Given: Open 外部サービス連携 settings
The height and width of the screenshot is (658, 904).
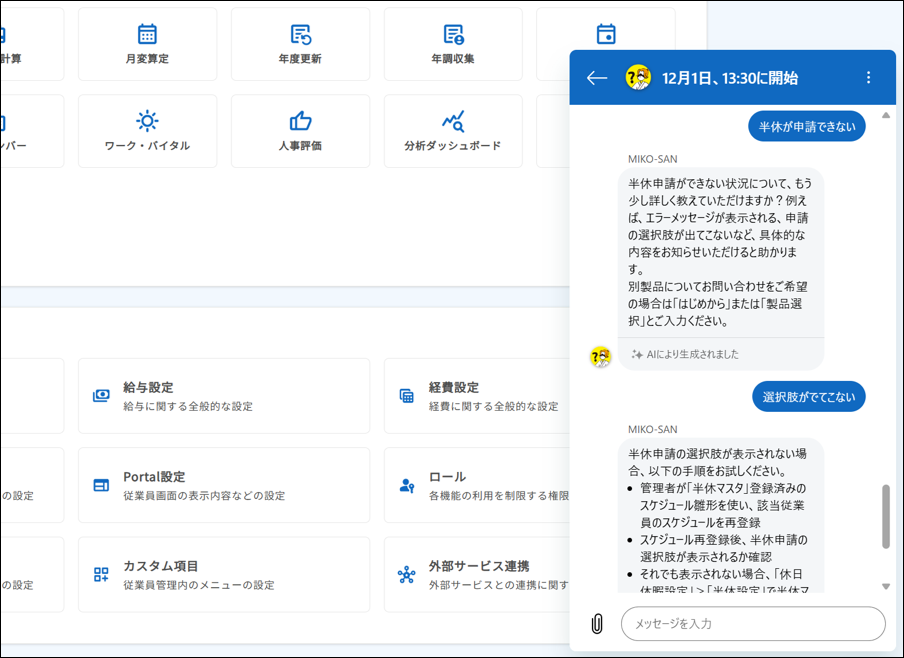Looking at the screenshot, I should coord(476,574).
